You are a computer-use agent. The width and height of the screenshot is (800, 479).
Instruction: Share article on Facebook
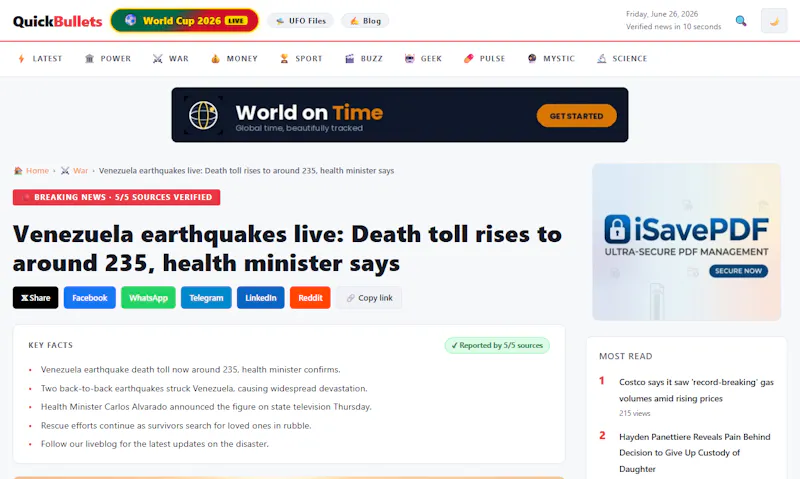tap(90, 297)
